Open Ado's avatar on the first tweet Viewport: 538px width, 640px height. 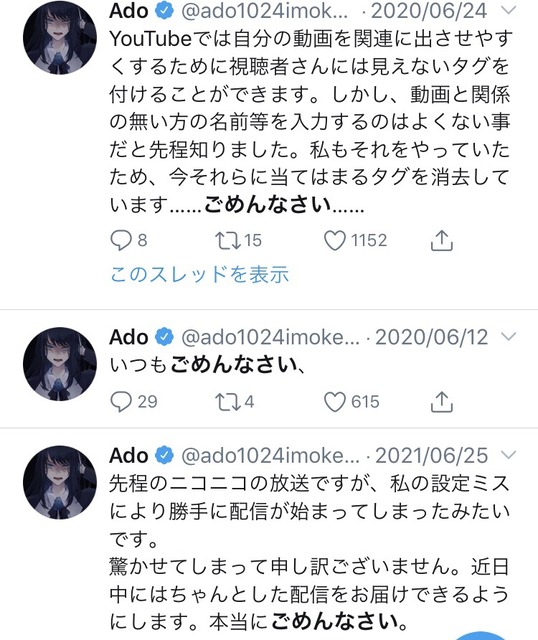(x=60, y=38)
